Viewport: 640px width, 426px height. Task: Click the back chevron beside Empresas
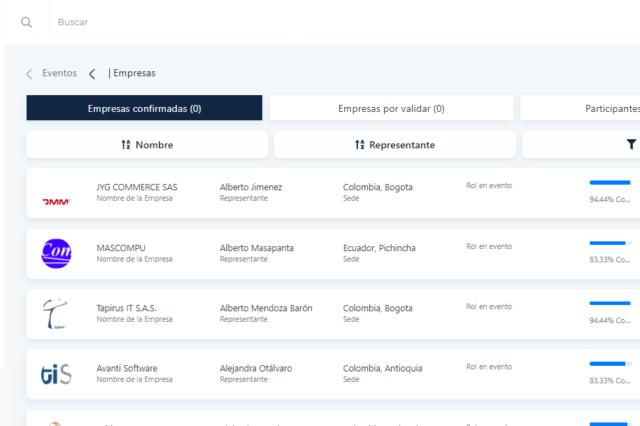tap(92, 74)
